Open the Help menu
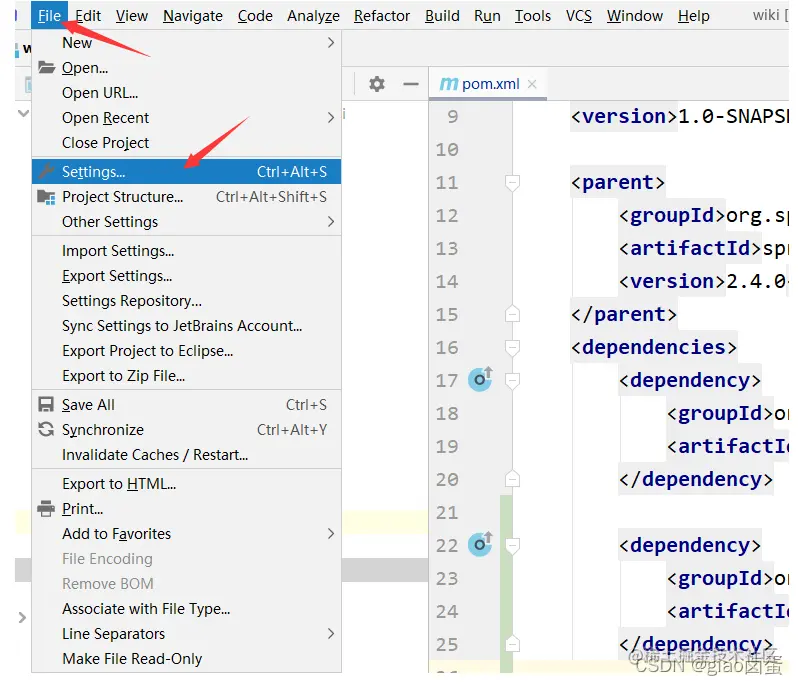This screenshot has width=798, height=685. point(693,16)
